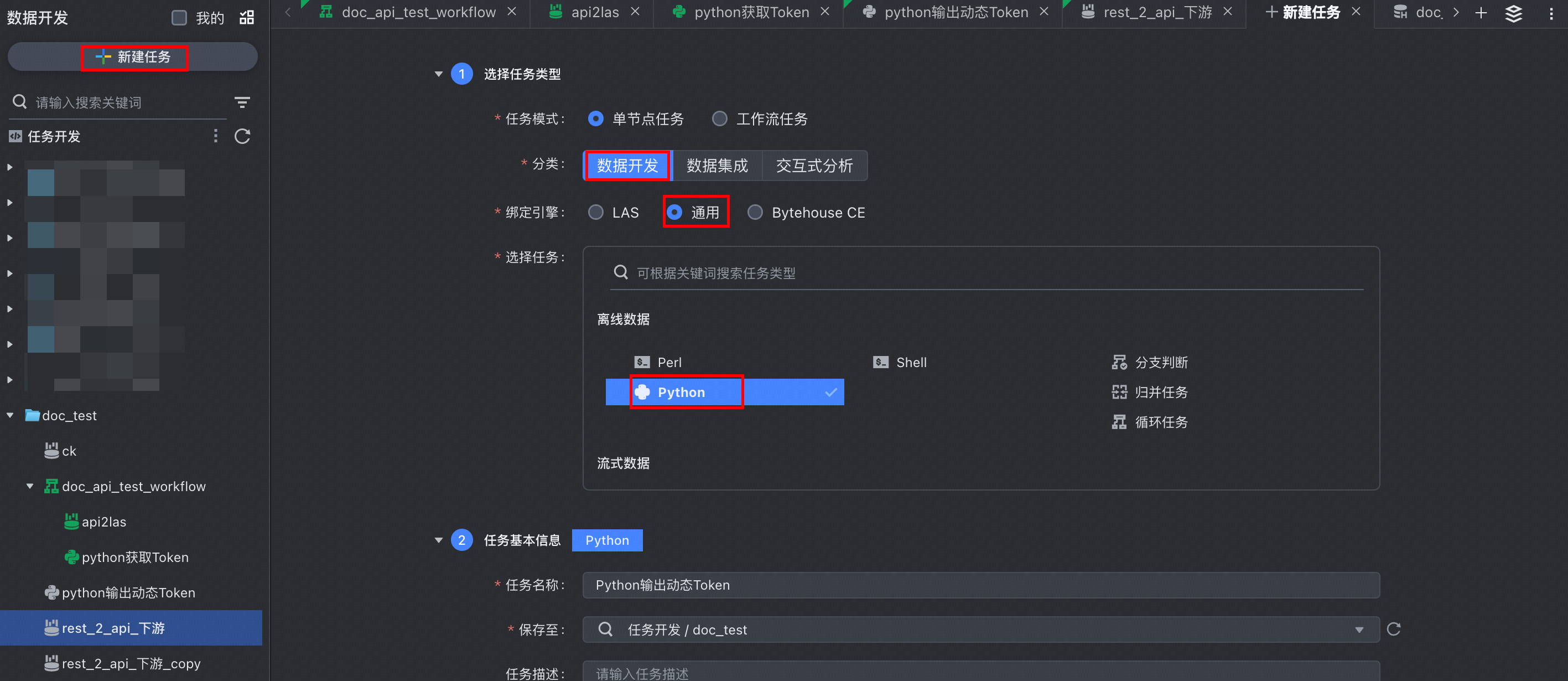Check the 我的 checkbox

pos(179,18)
